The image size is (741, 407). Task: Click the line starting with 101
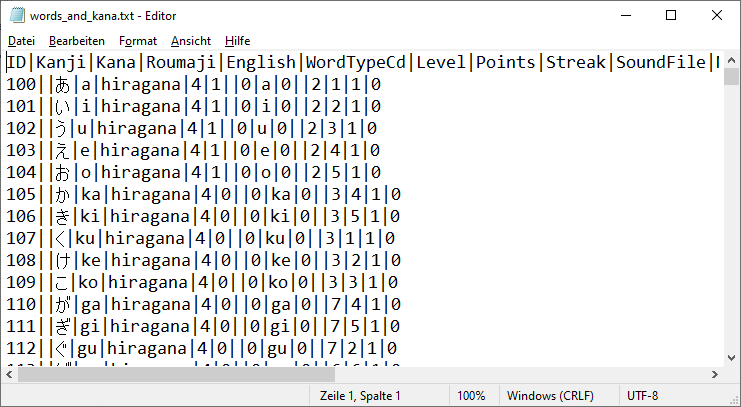(x=194, y=106)
